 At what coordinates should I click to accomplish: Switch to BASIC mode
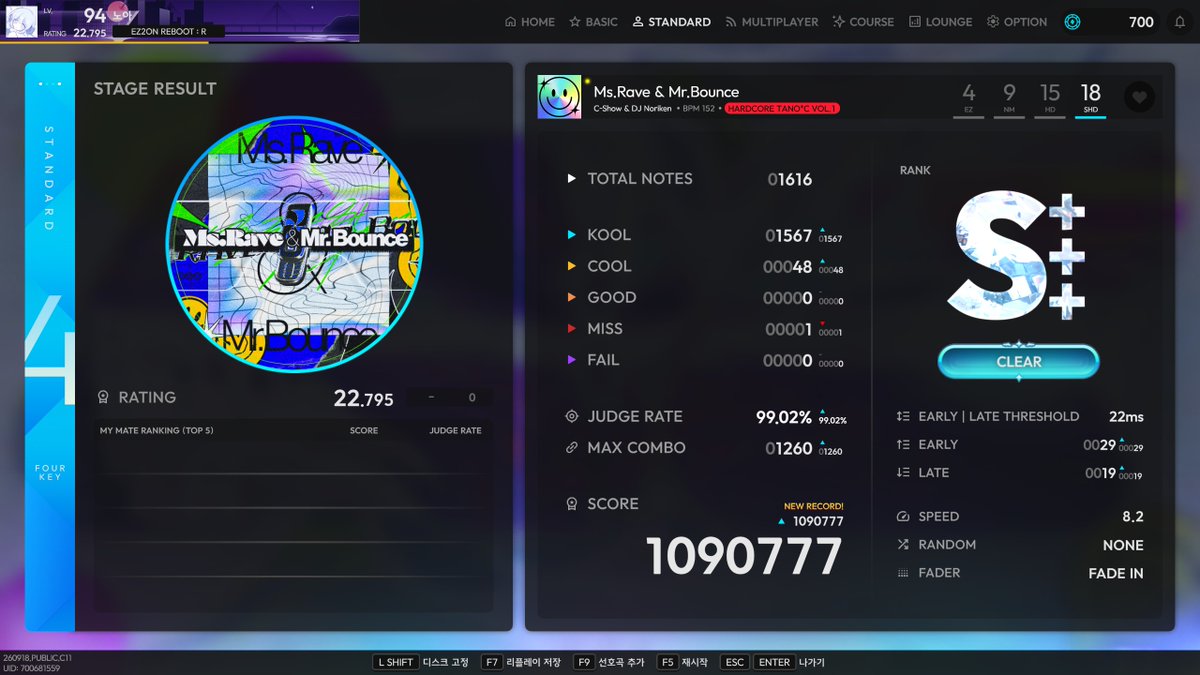[594, 22]
